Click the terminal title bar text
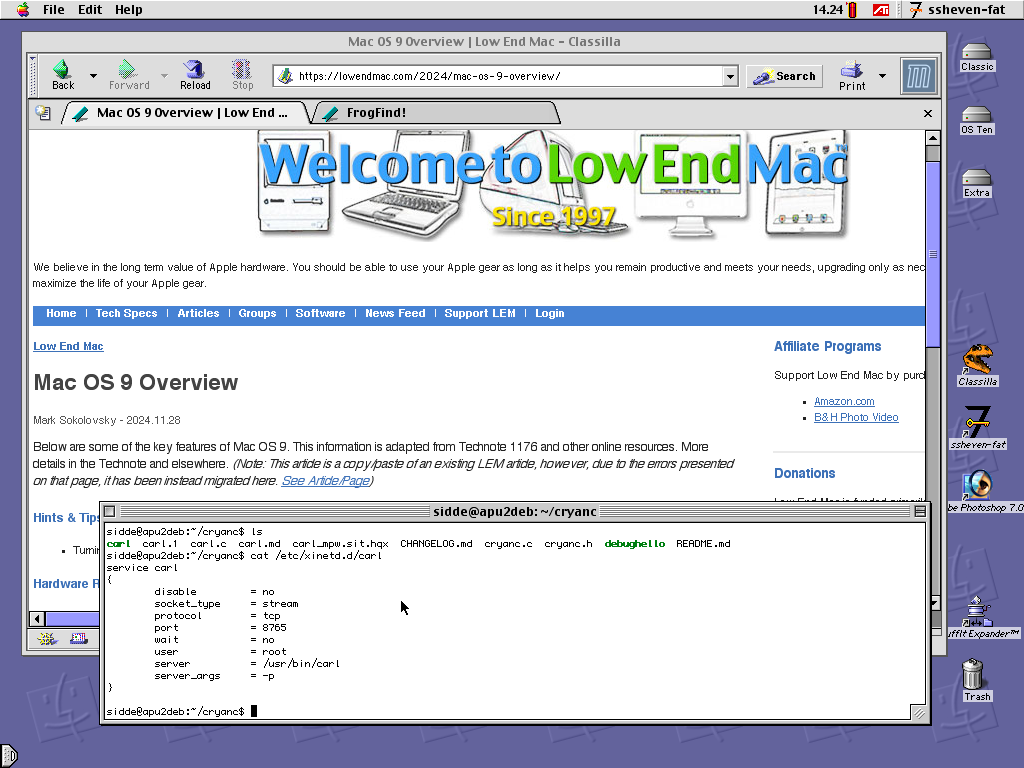This screenshot has height=768, width=1024. 515,511
